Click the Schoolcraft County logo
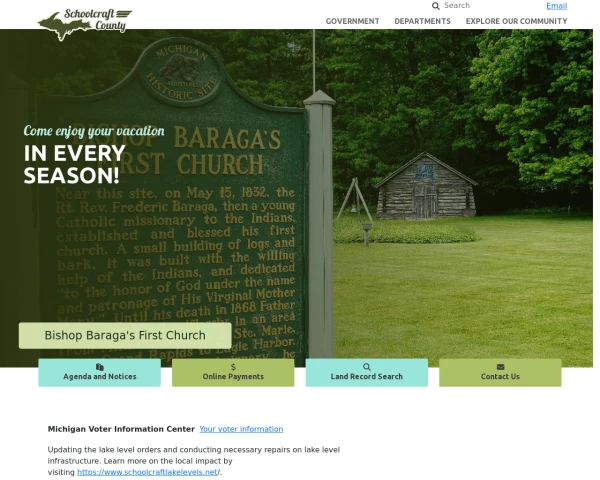This screenshot has width=600, height=480. [85, 24]
